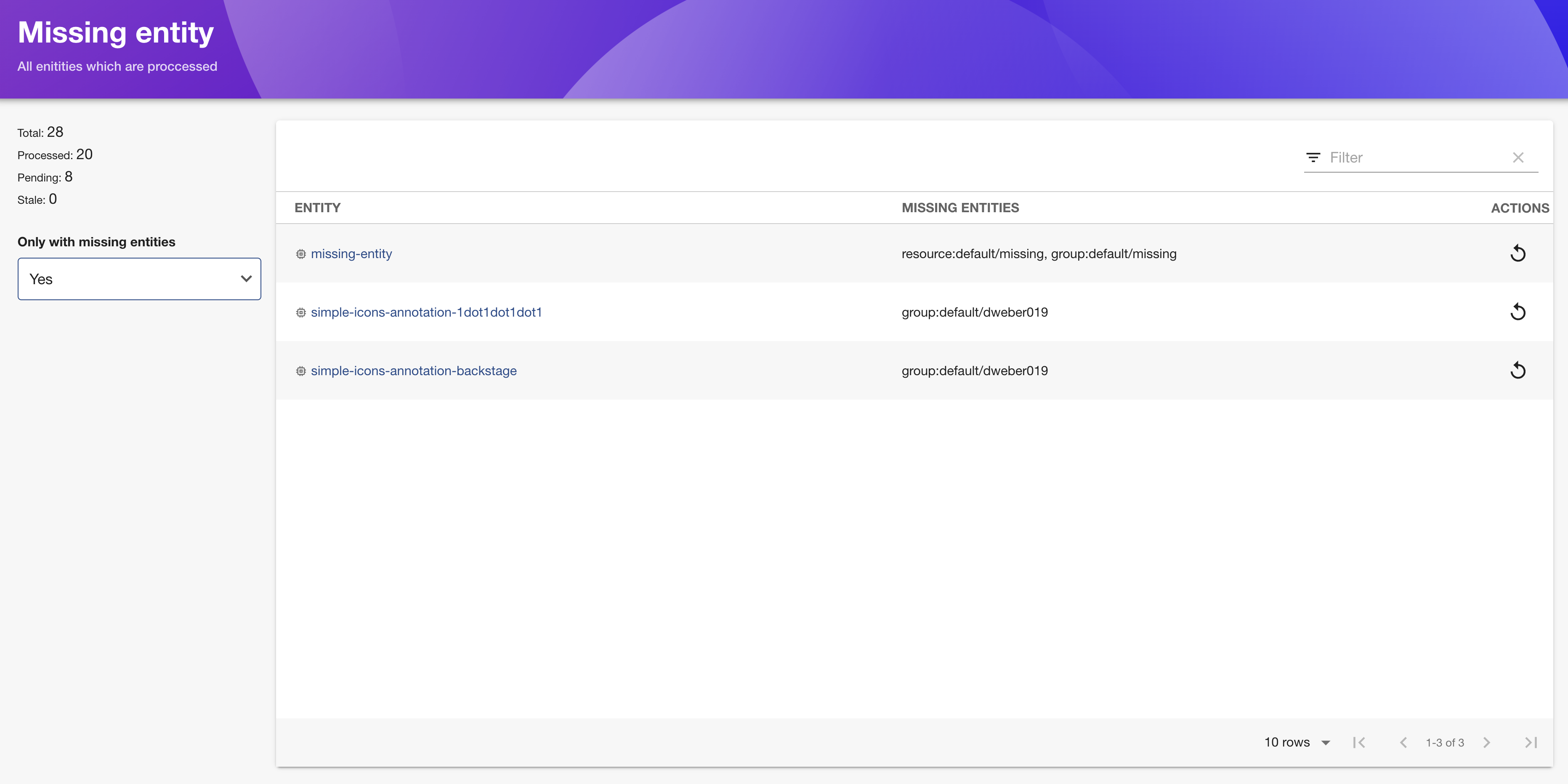
Task: Refresh simple-icons-annotation-1dot1dot1dot1 row
Action: [1518, 312]
